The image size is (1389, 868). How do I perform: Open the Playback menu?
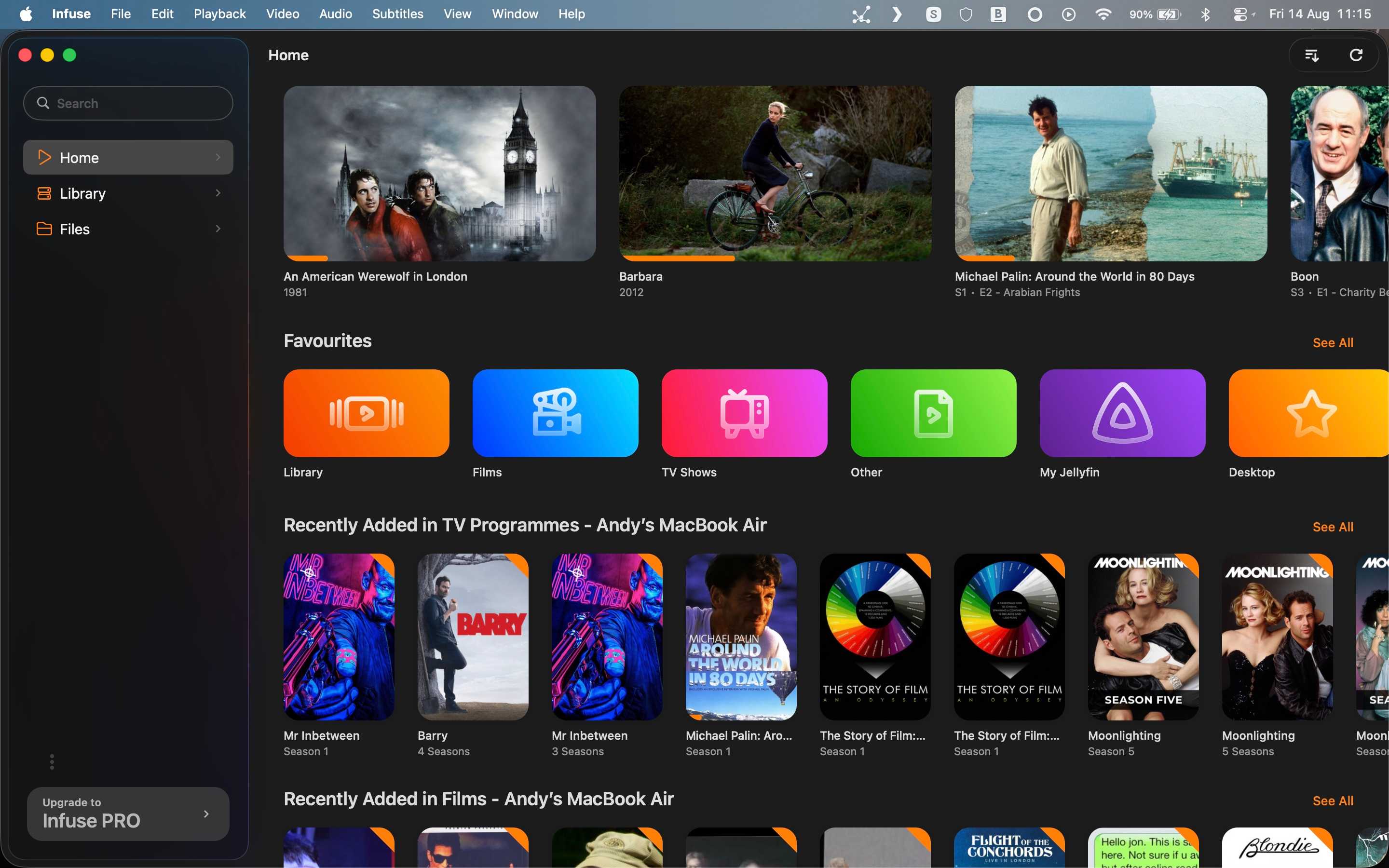point(219,14)
